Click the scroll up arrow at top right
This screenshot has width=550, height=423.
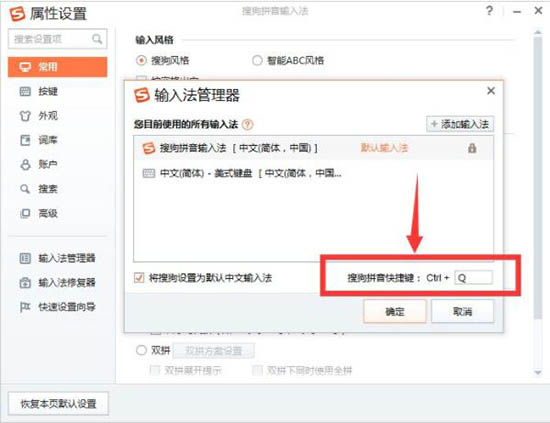click(x=538, y=33)
